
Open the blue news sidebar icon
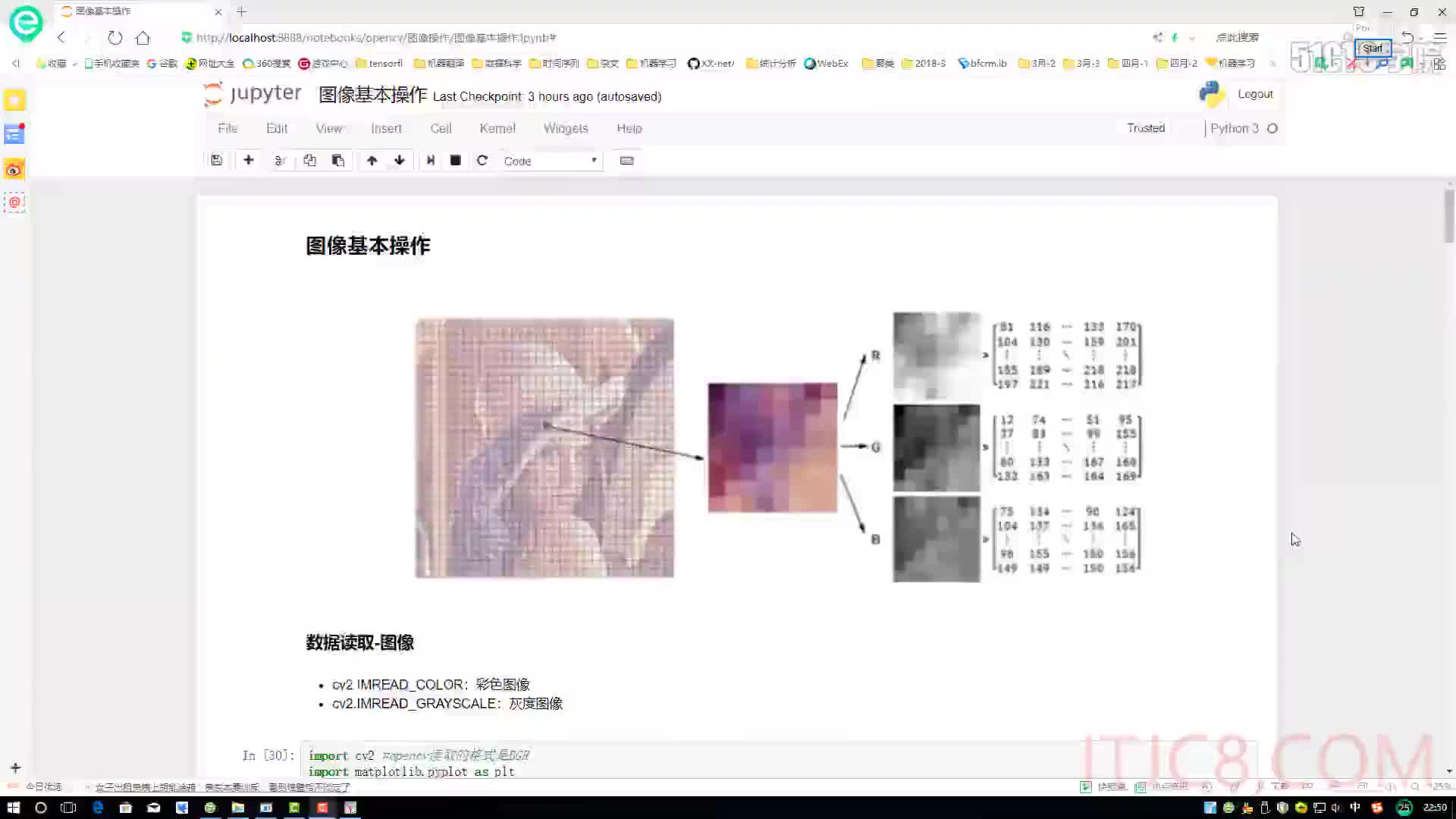pyautogui.click(x=14, y=134)
